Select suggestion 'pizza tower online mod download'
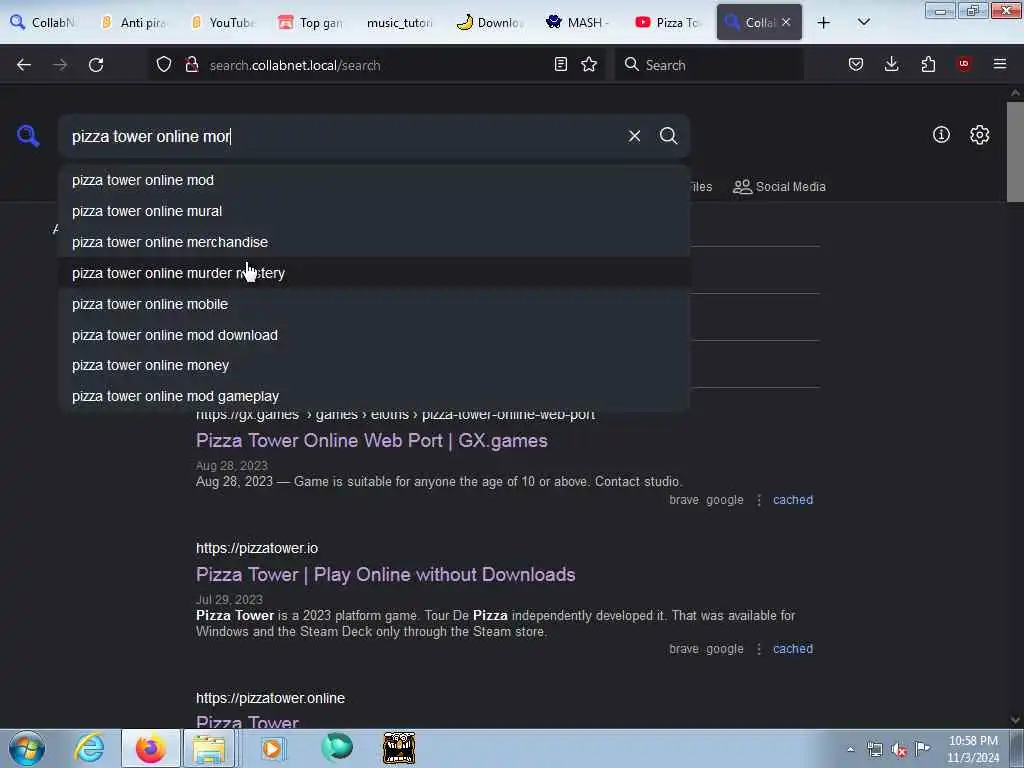 tap(374, 335)
